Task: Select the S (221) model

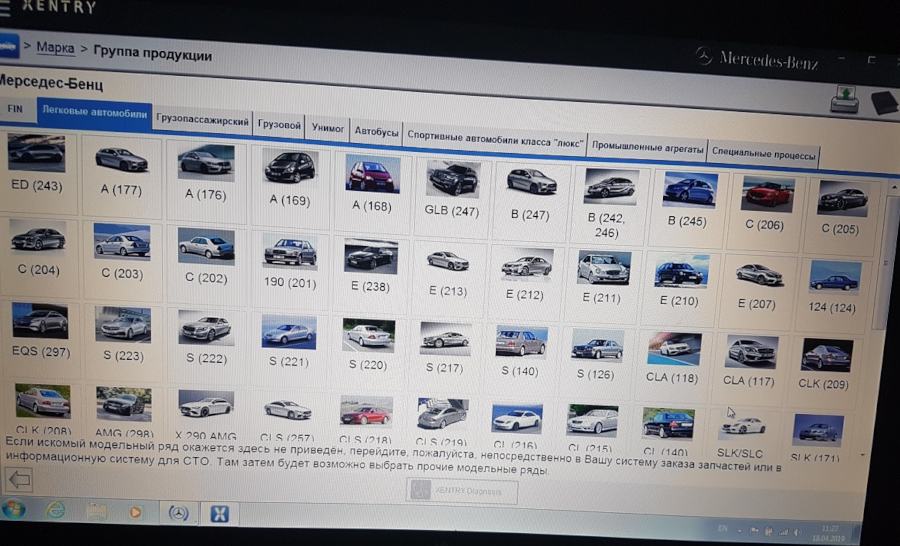Action: (288, 341)
